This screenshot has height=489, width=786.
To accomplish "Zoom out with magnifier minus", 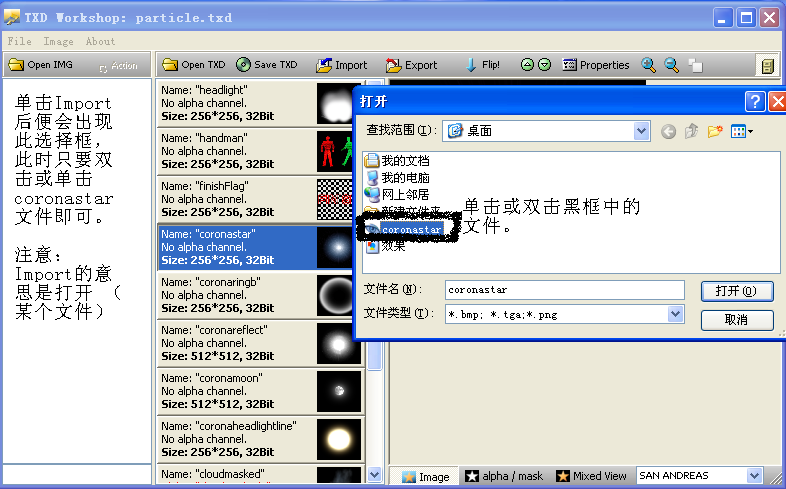I will 671,65.
